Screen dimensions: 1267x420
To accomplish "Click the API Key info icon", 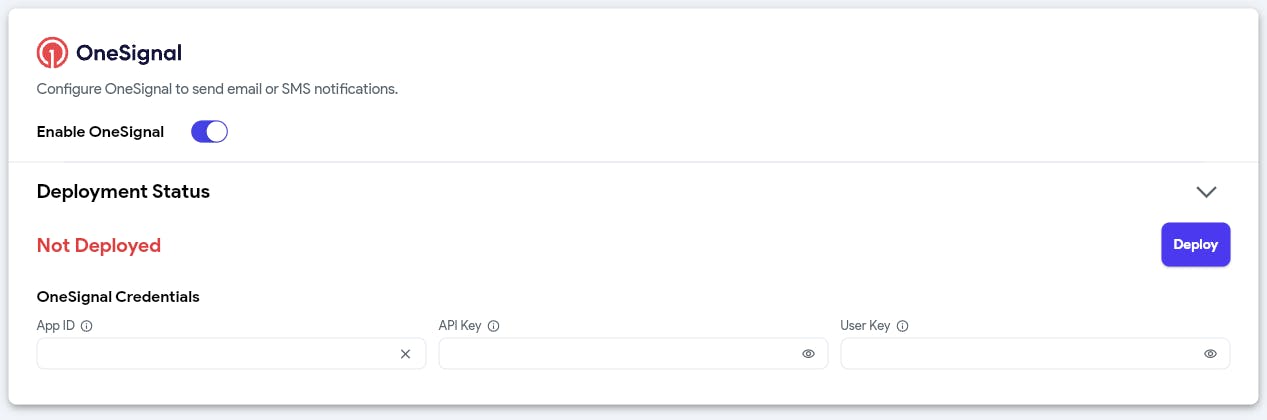I will point(493,326).
